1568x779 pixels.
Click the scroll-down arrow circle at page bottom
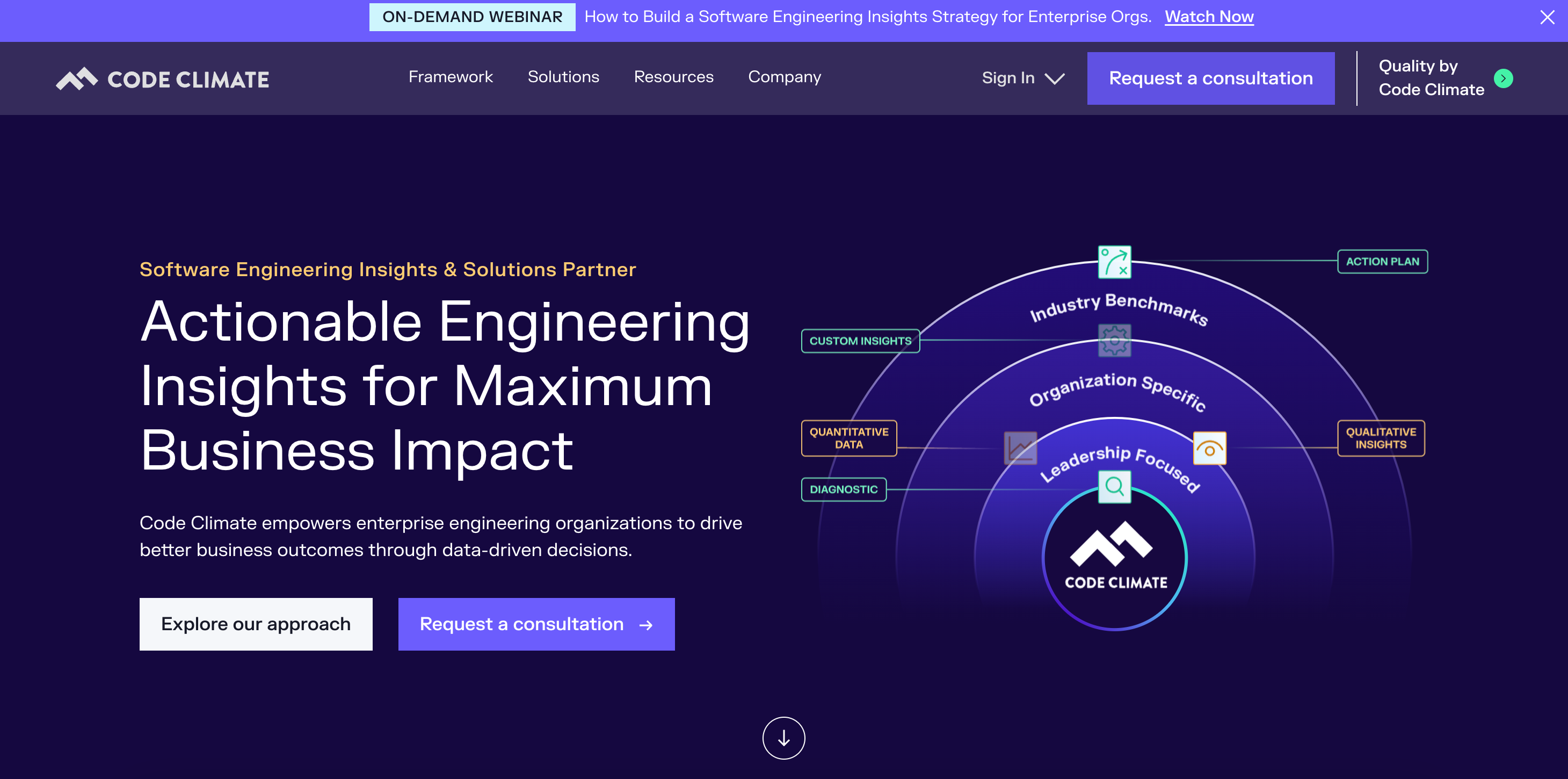click(x=783, y=738)
